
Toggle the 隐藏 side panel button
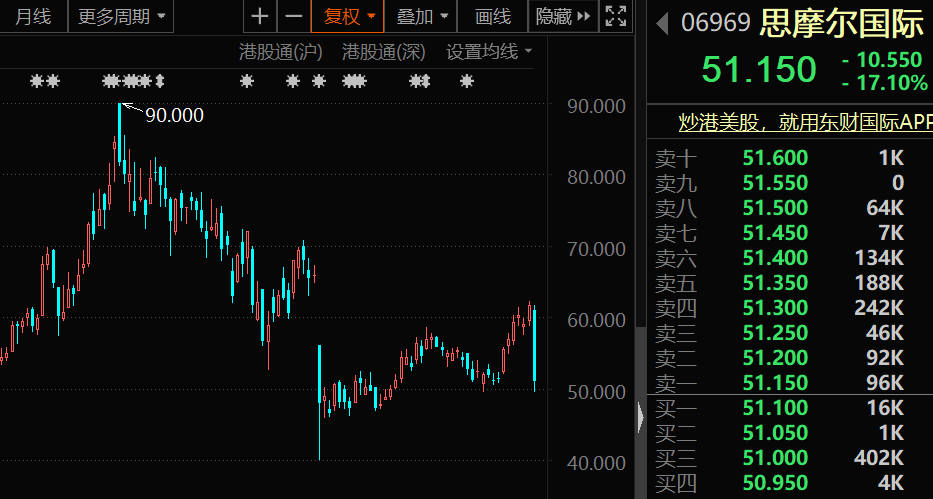tap(556, 17)
